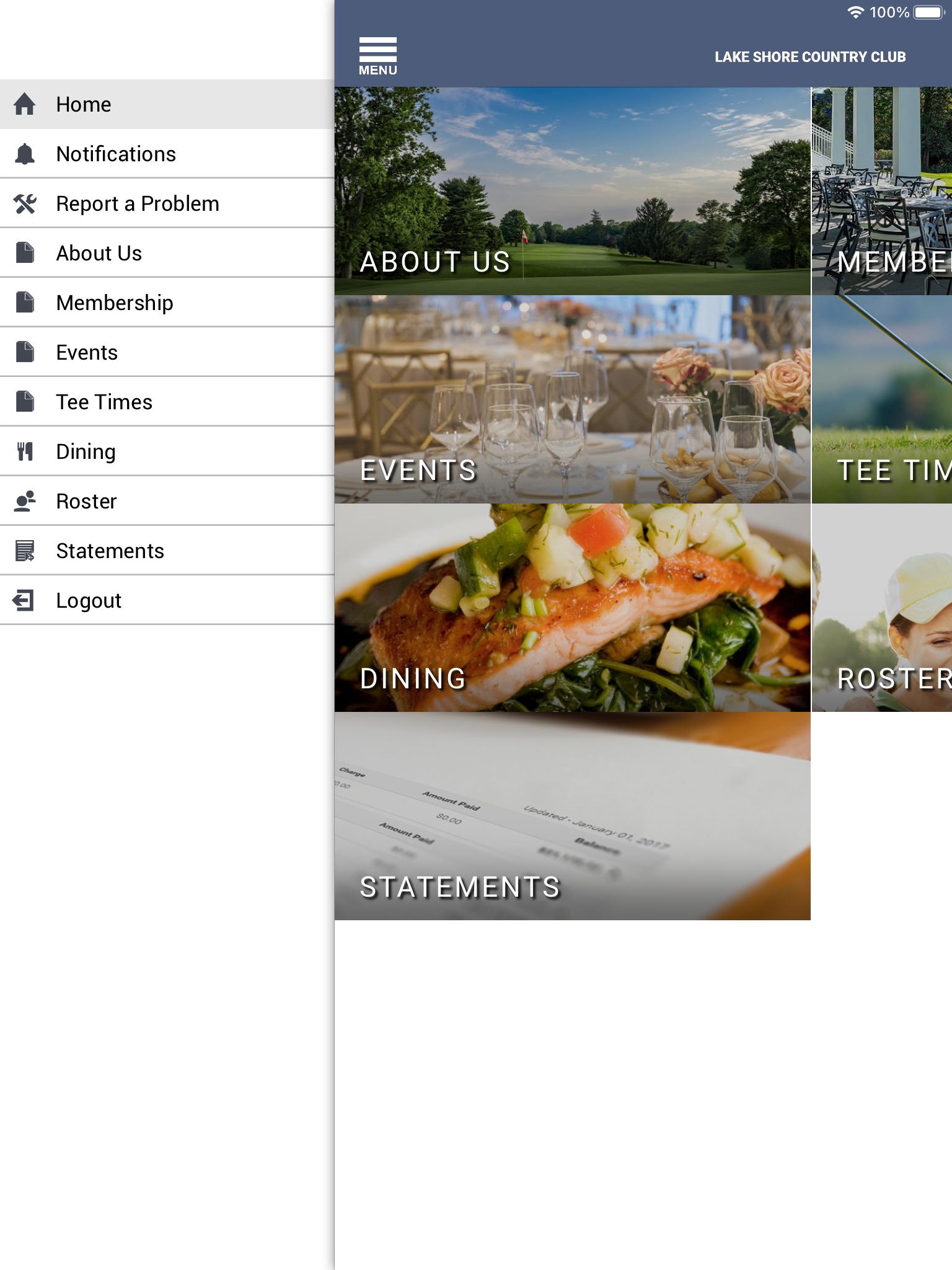Tap the hamburger MENU icon
952x1270 pixels.
point(377,56)
